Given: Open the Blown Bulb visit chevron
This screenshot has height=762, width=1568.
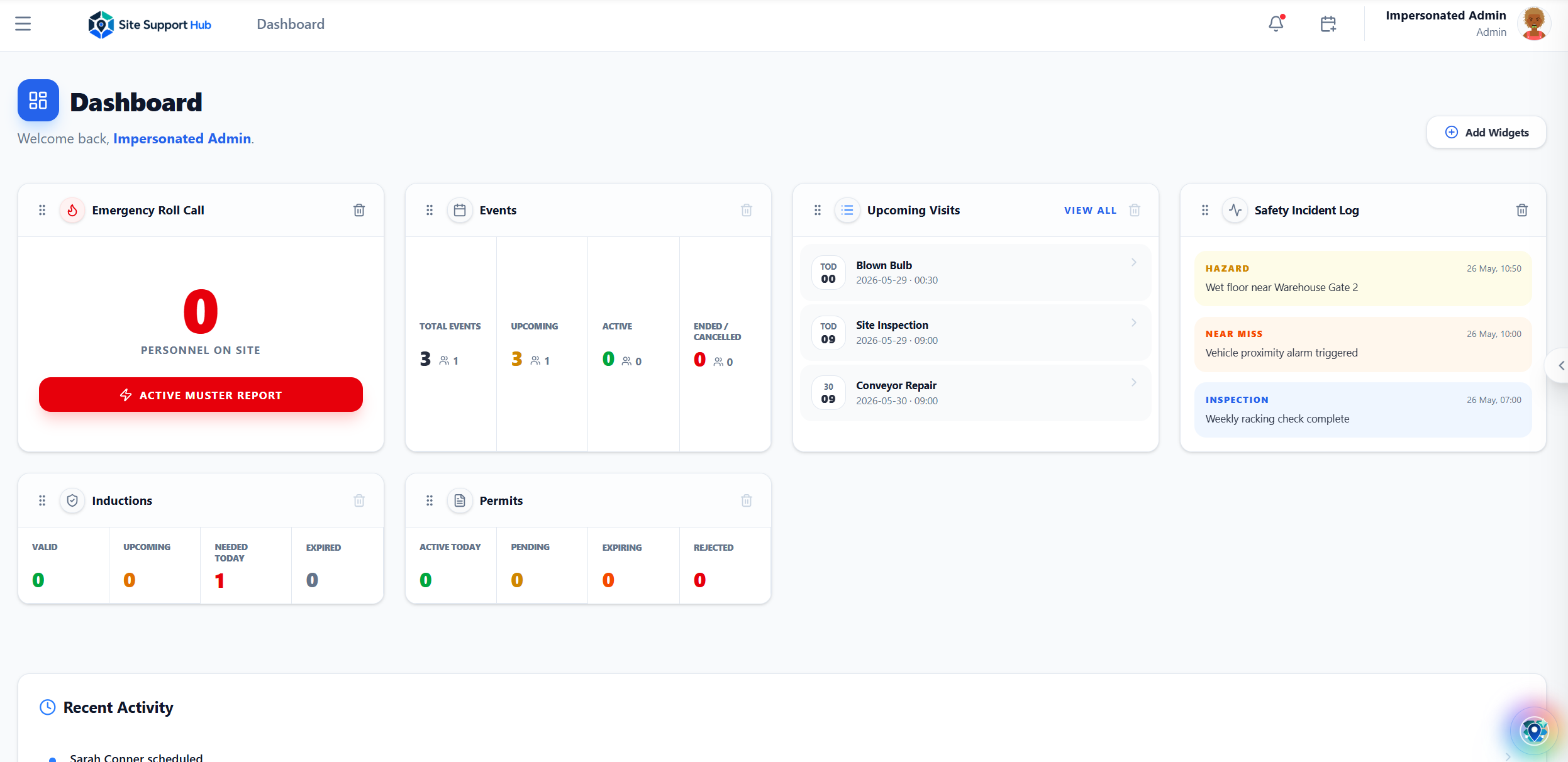Looking at the screenshot, I should pyautogui.click(x=1134, y=263).
